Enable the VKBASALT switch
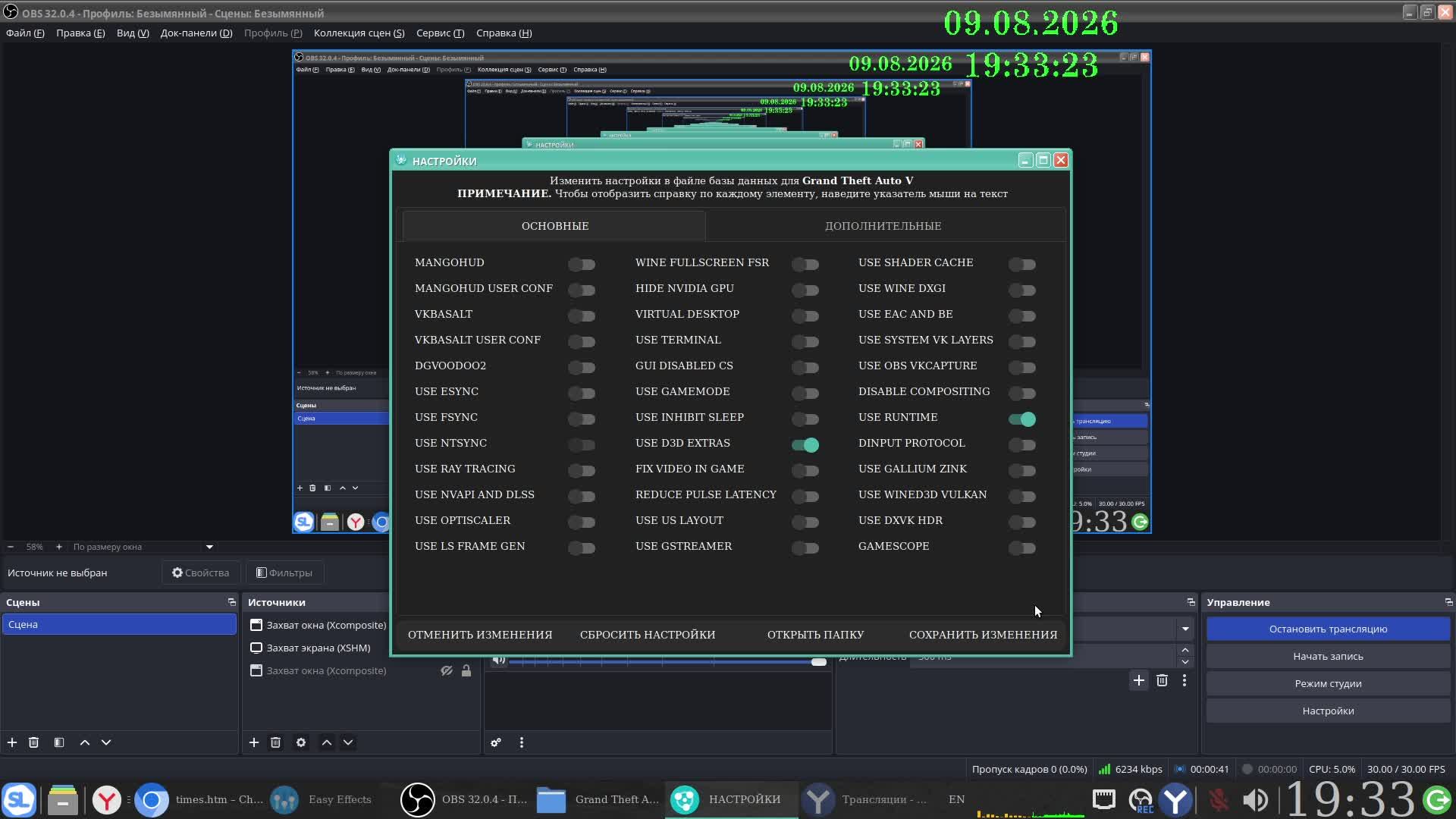1456x819 pixels. click(582, 315)
